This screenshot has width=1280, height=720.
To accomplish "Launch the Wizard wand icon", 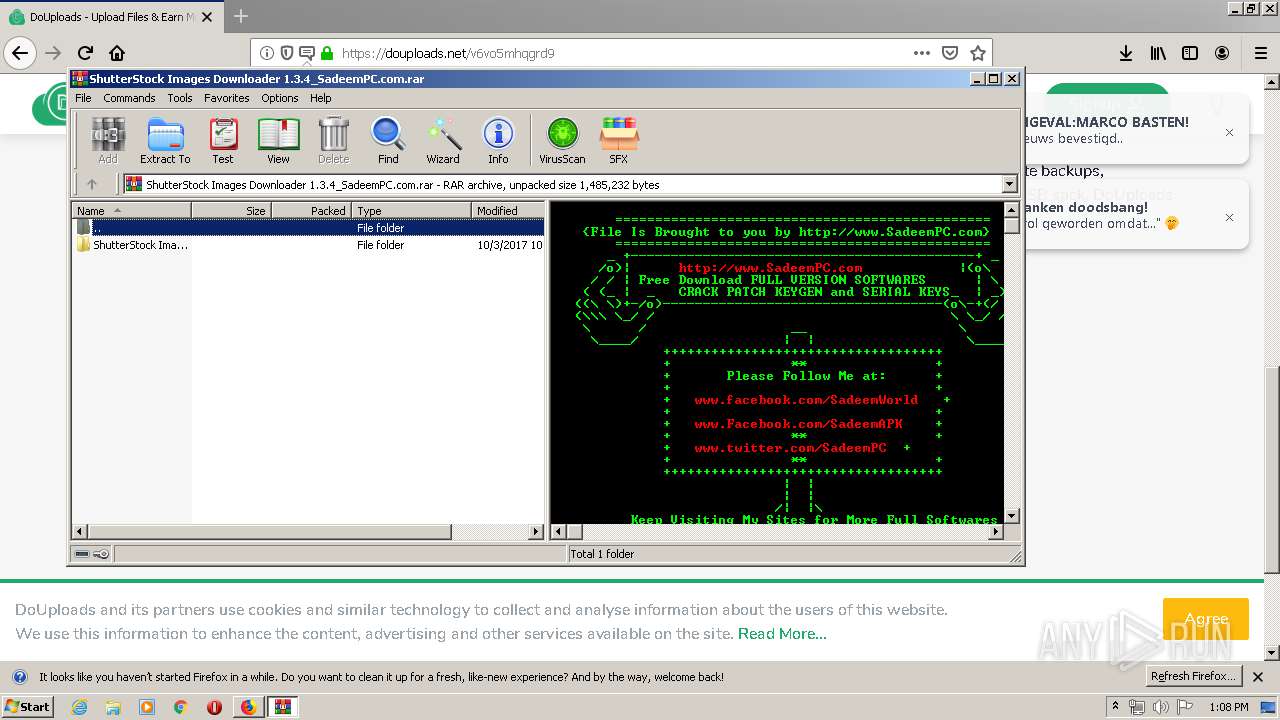I will [x=443, y=140].
